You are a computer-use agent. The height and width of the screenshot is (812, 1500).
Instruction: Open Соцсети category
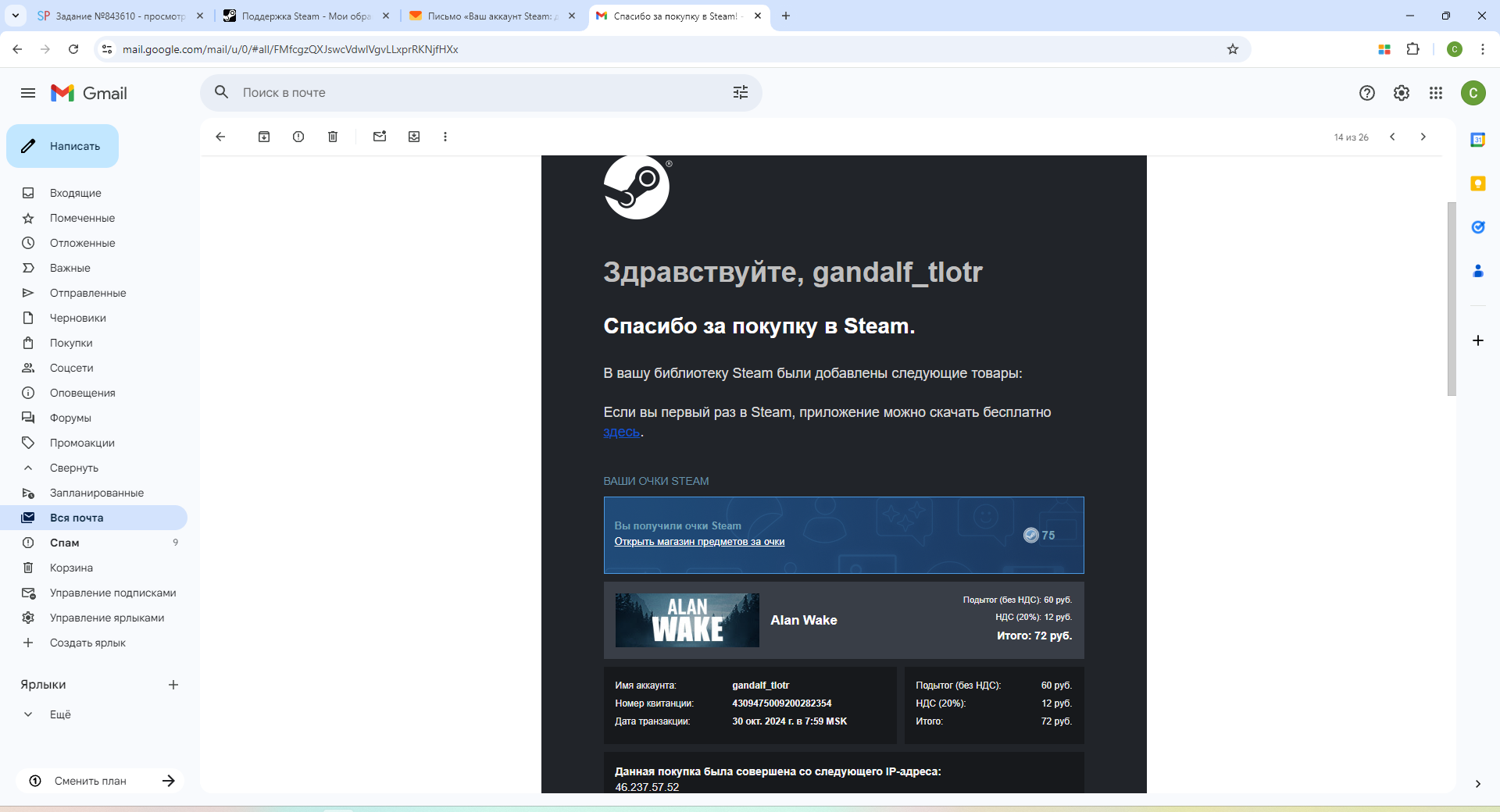[94, 368]
